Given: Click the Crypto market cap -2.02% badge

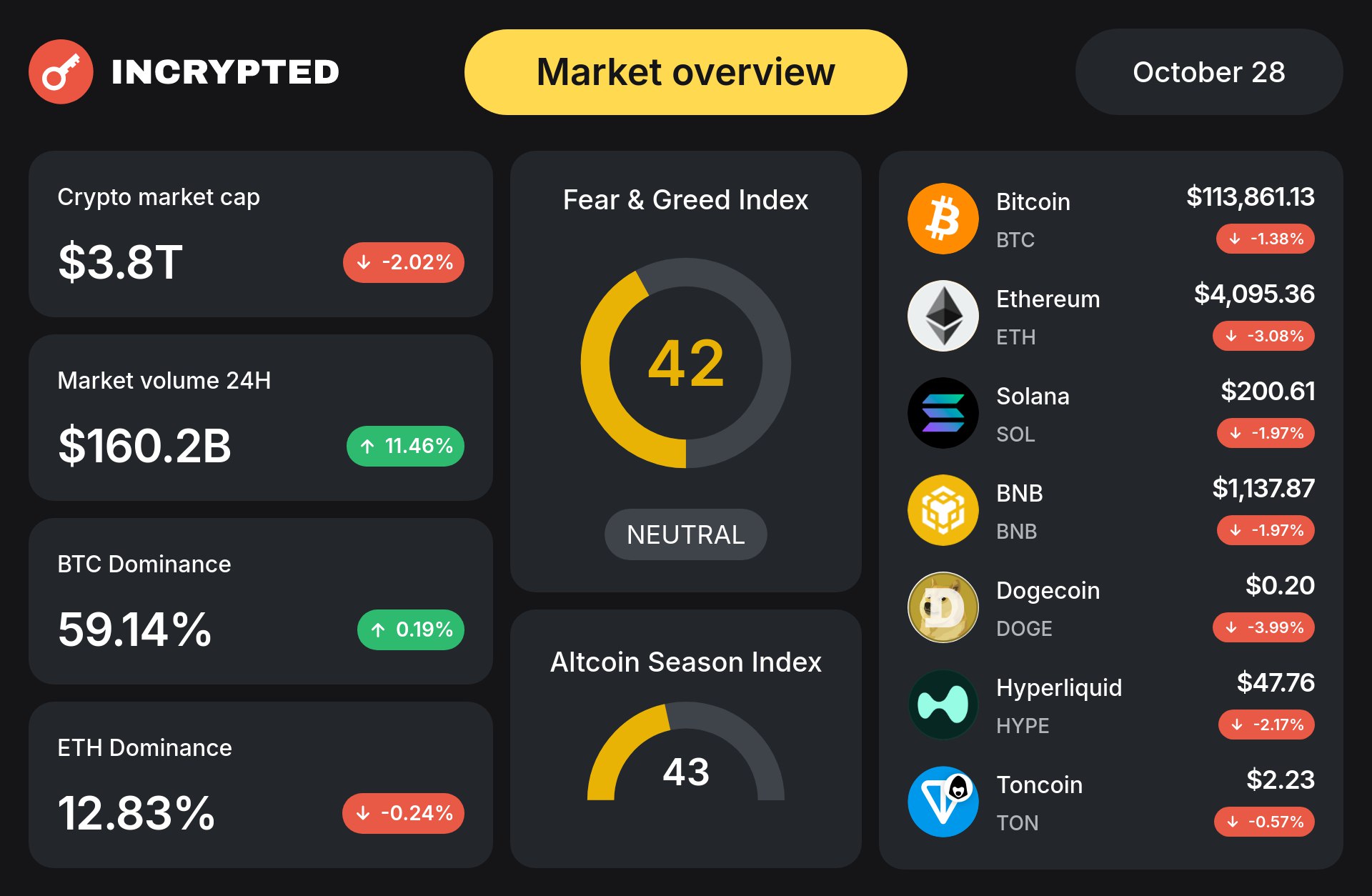Looking at the screenshot, I should 404,262.
